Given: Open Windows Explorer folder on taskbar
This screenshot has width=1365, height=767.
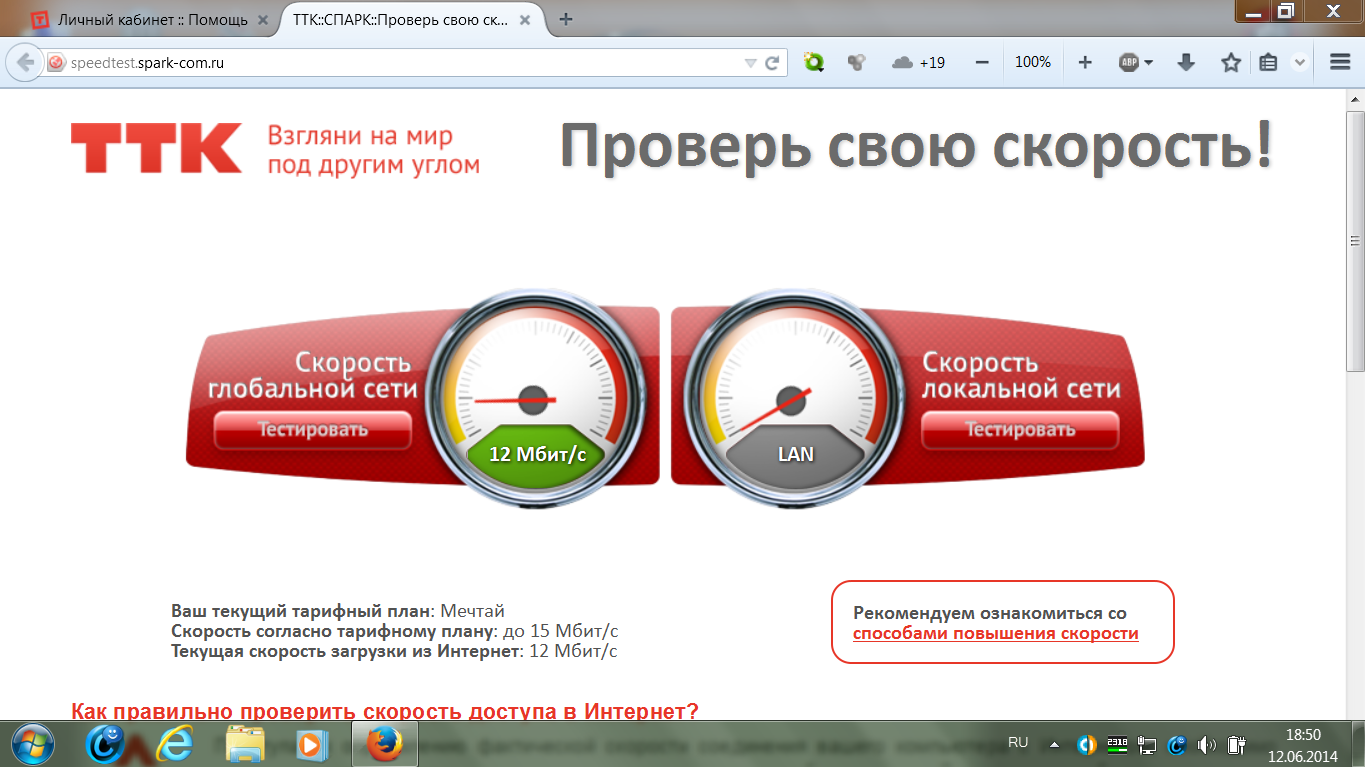Looking at the screenshot, I should point(245,744).
